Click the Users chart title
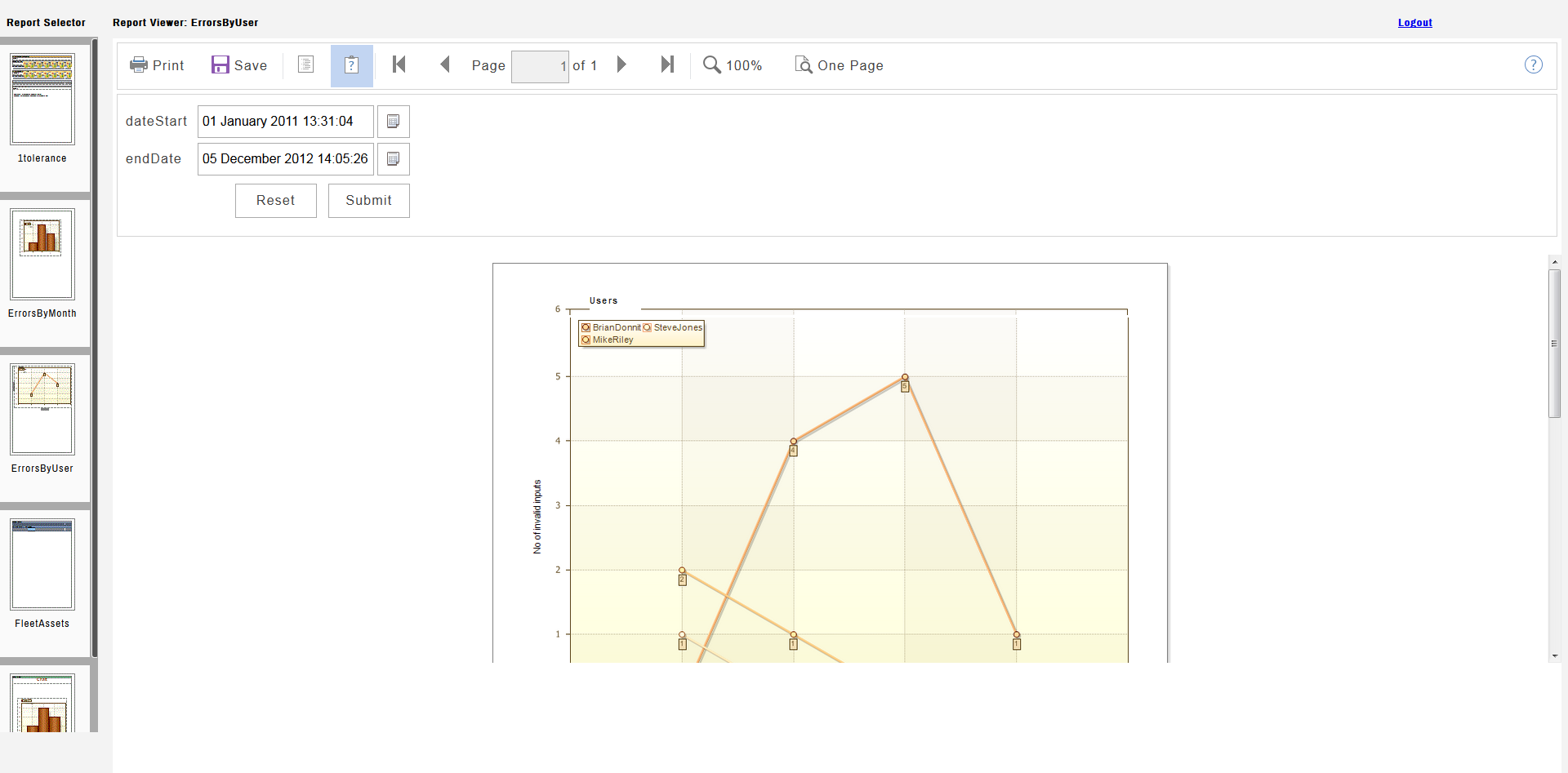This screenshot has height=773, width=1568. [x=604, y=301]
